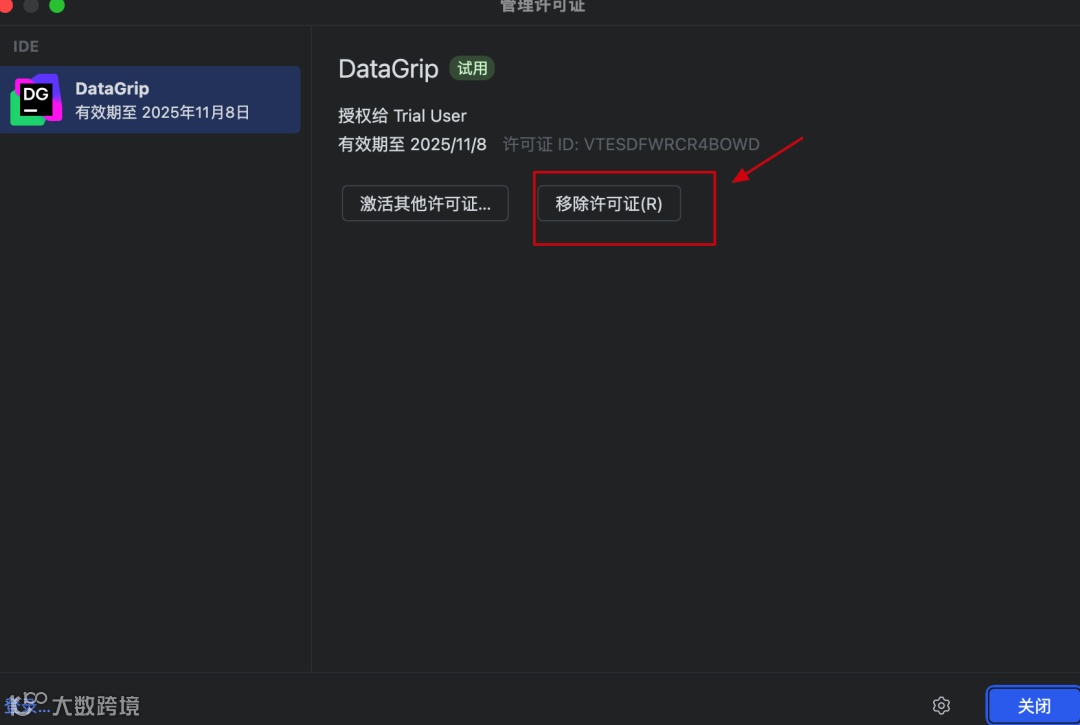Viewport: 1080px width, 725px height.
Task: Click the IDE section header
Action: pos(25,46)
